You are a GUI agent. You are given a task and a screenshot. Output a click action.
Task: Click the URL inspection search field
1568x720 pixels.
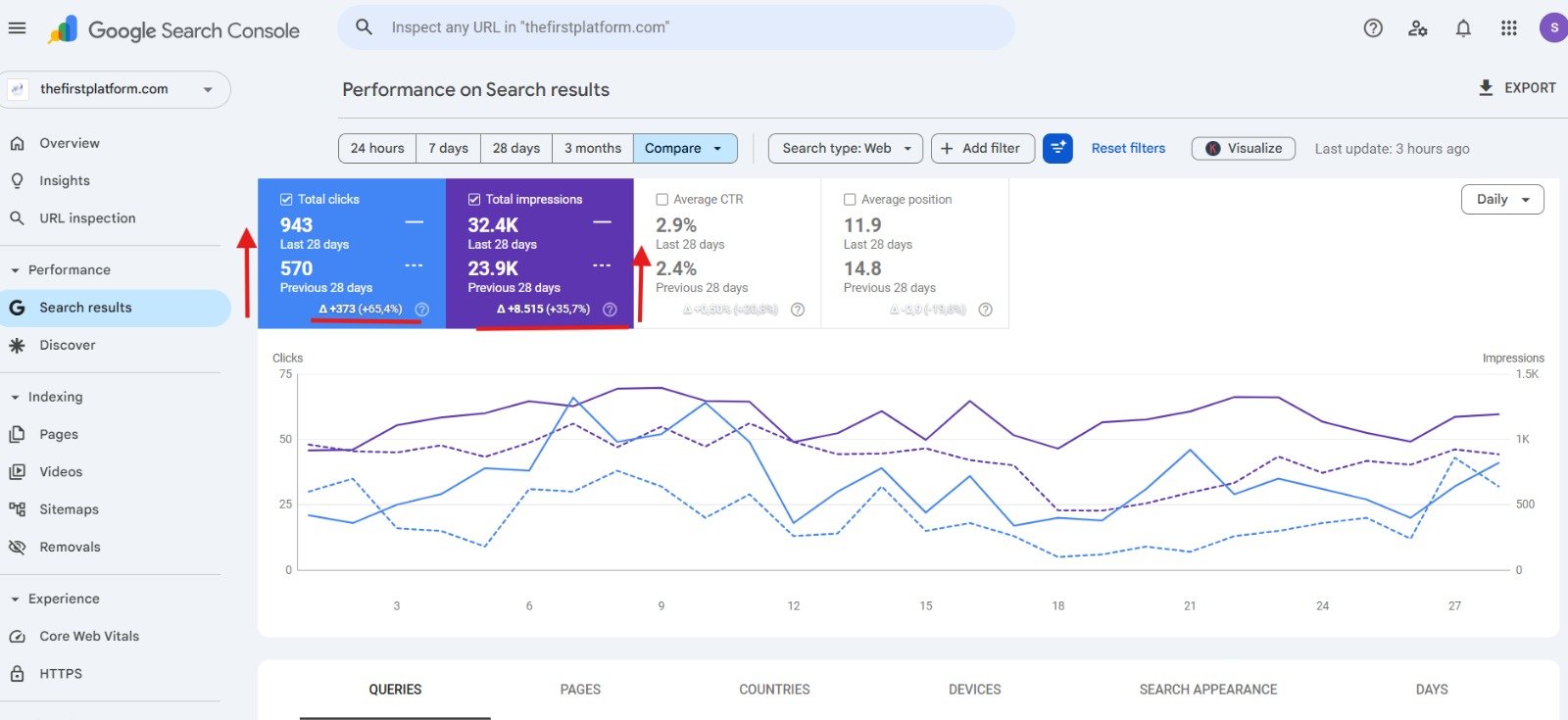click(676, 27)
